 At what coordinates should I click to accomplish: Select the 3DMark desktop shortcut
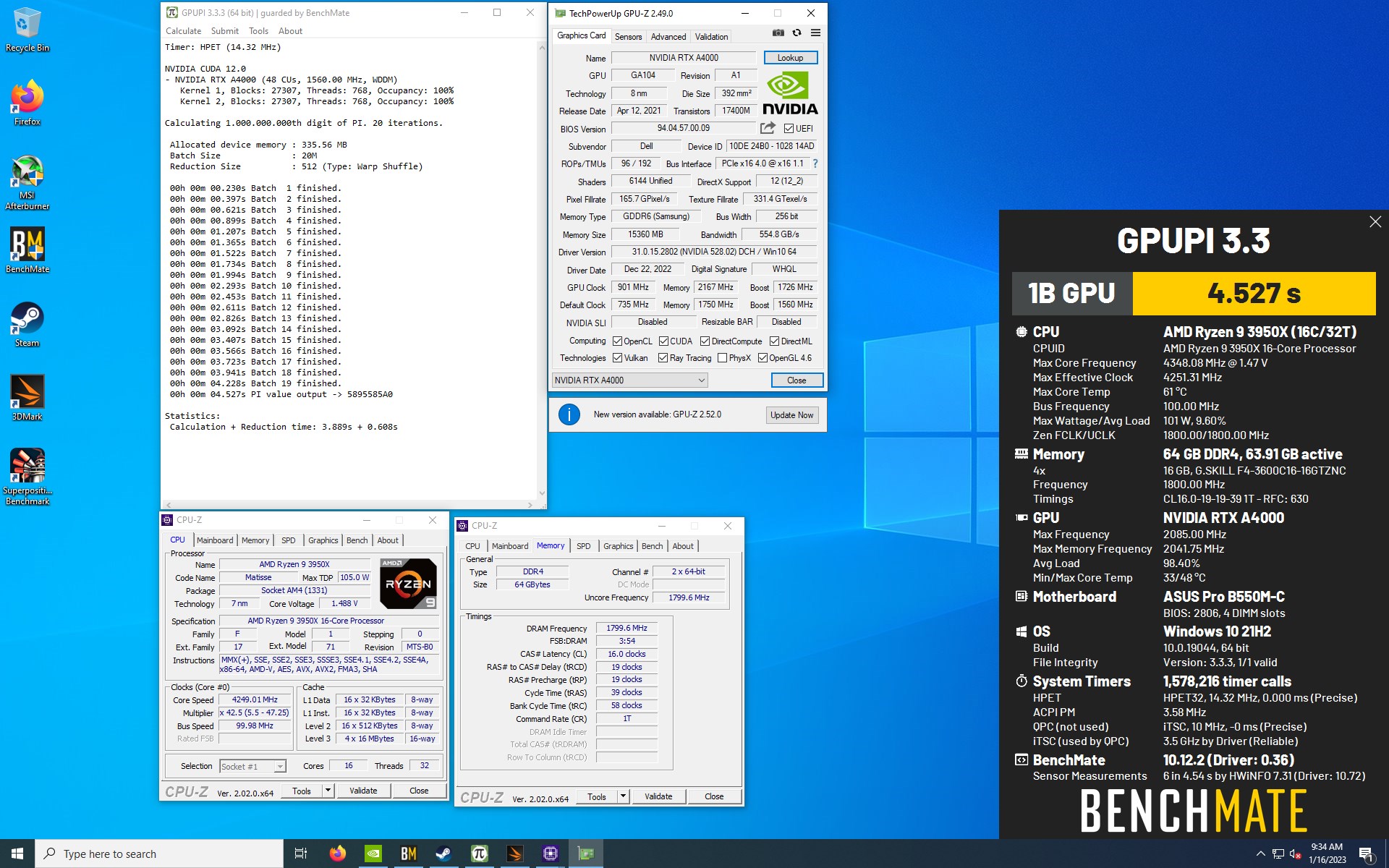click(x=27, y=398)
